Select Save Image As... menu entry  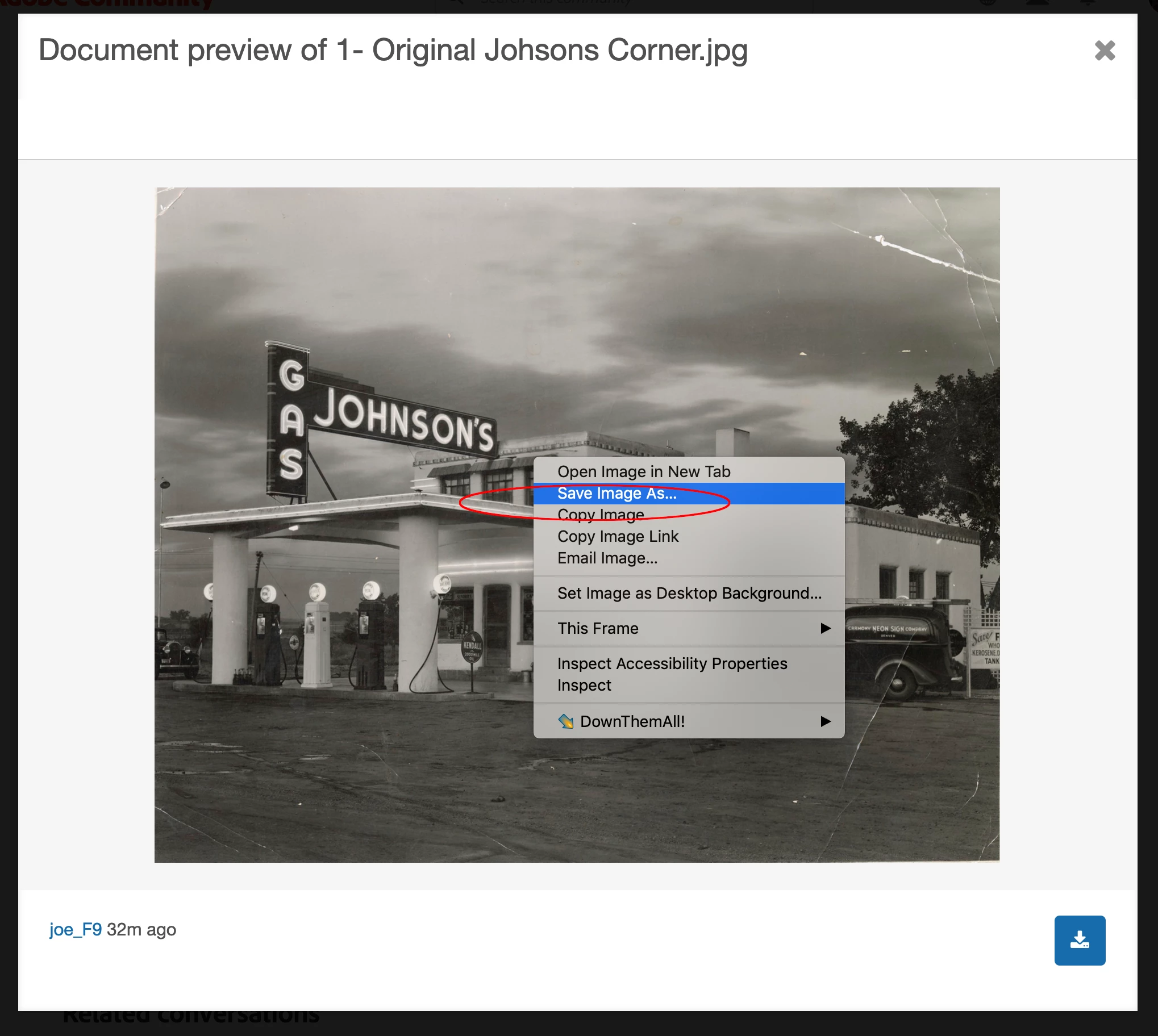[617, 493]
